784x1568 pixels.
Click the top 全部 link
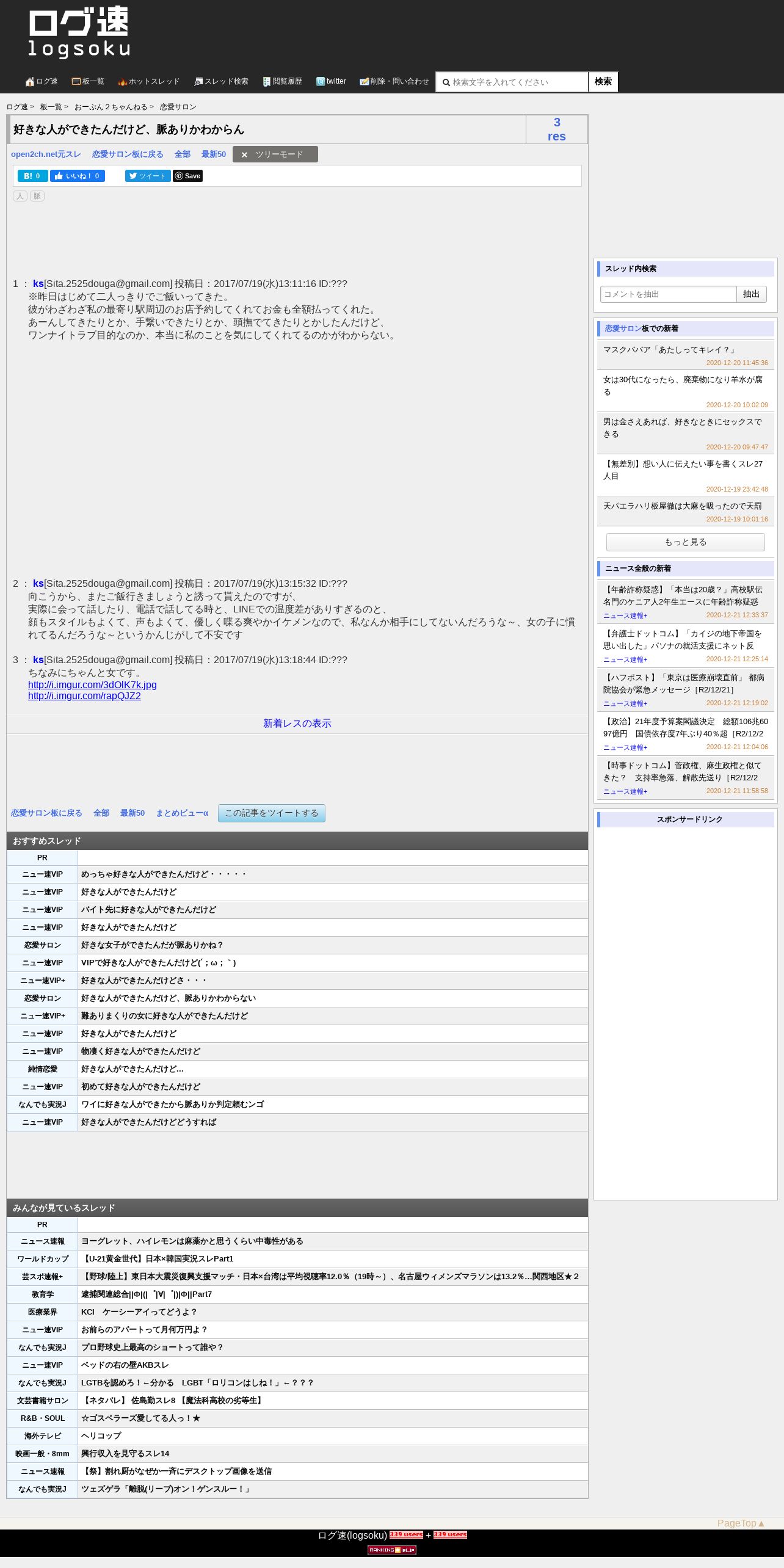(x=183, y=154)
